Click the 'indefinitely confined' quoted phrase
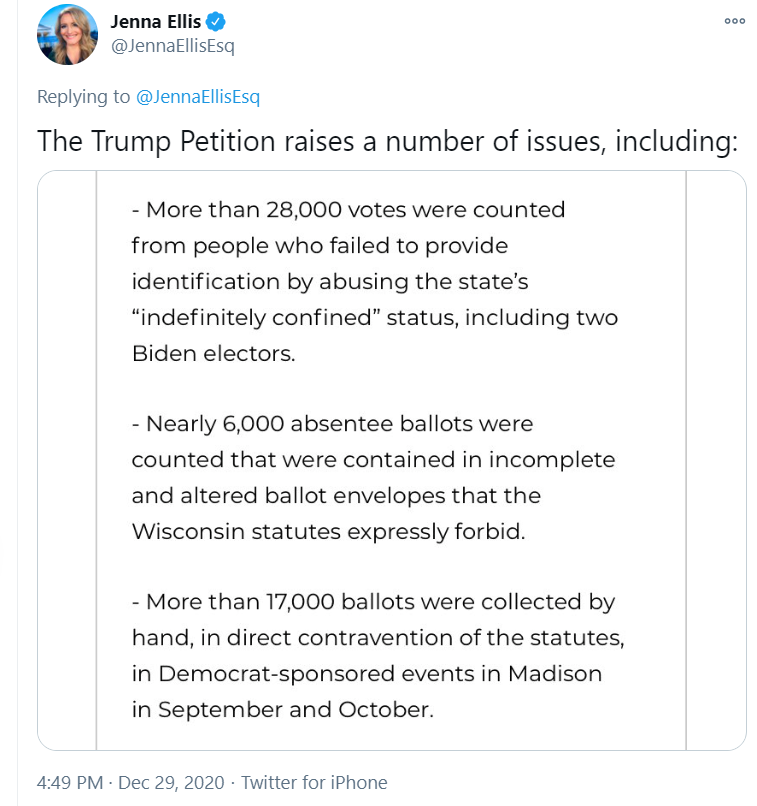This screenshot has width=757, height=806. [256, 318]
